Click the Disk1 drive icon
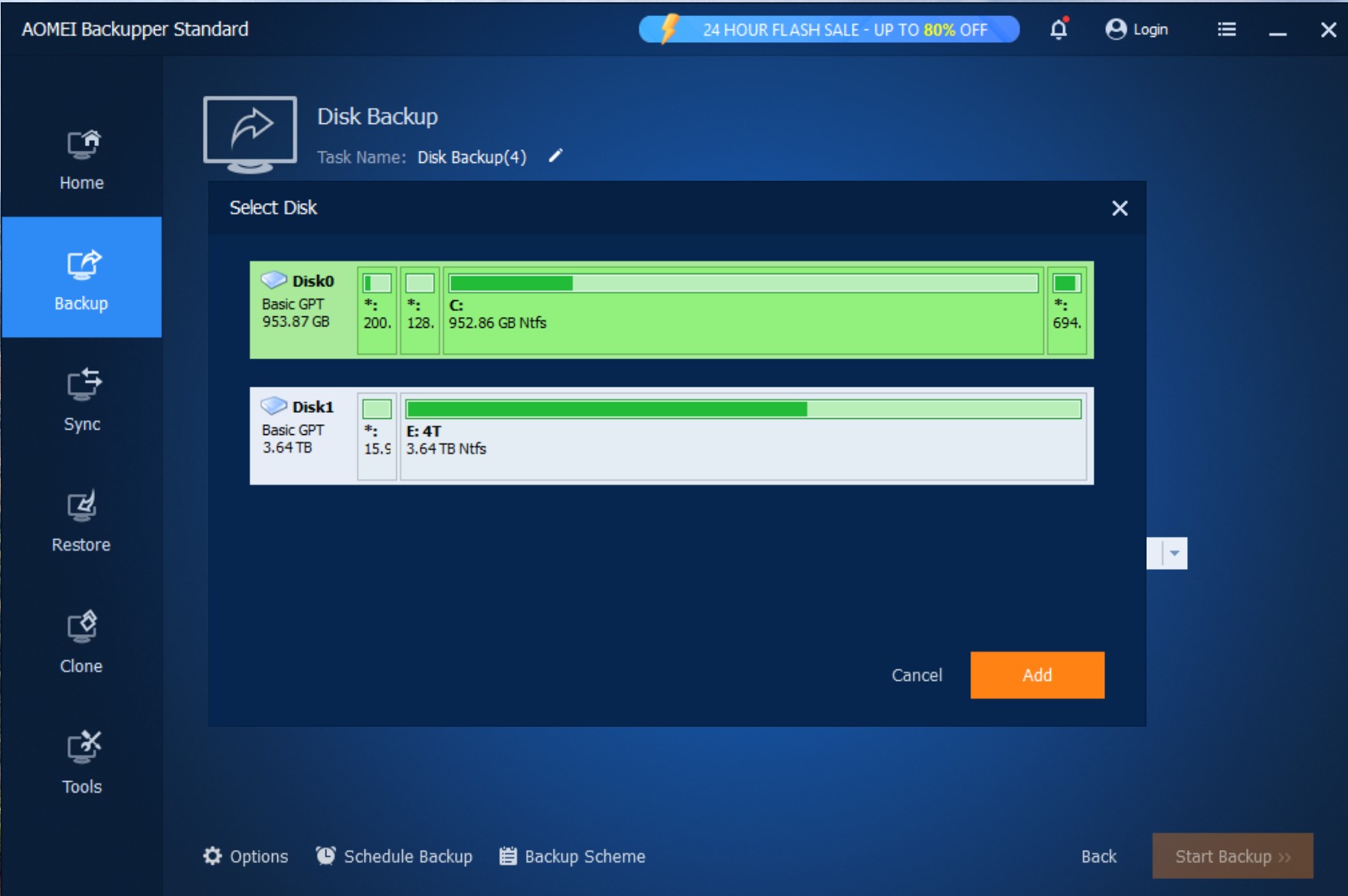 273,405
